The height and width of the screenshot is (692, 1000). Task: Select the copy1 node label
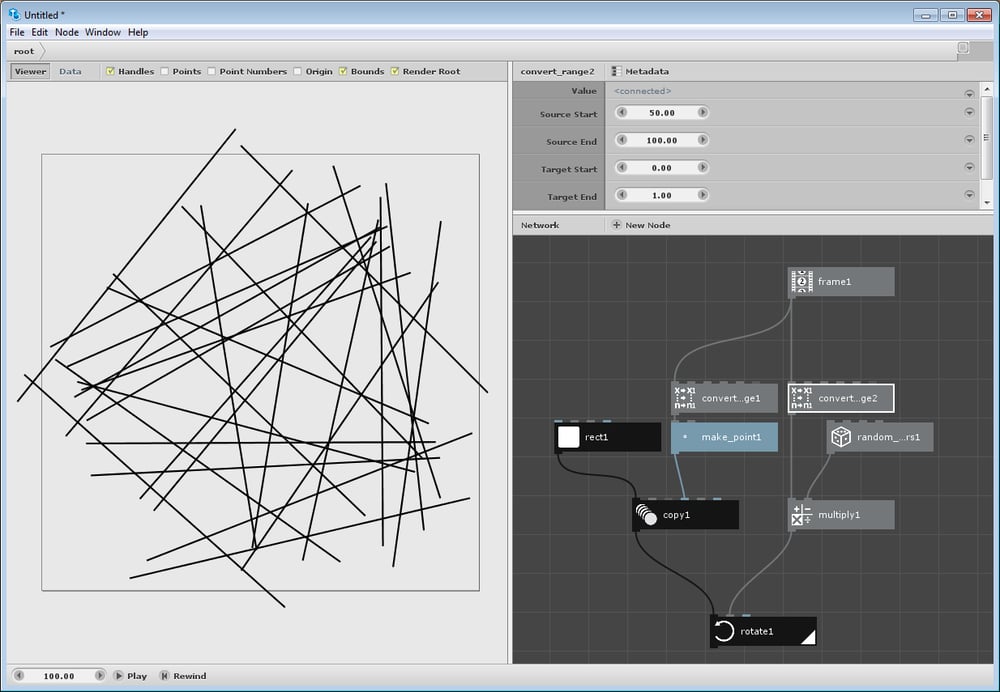(x=676, y=515)
